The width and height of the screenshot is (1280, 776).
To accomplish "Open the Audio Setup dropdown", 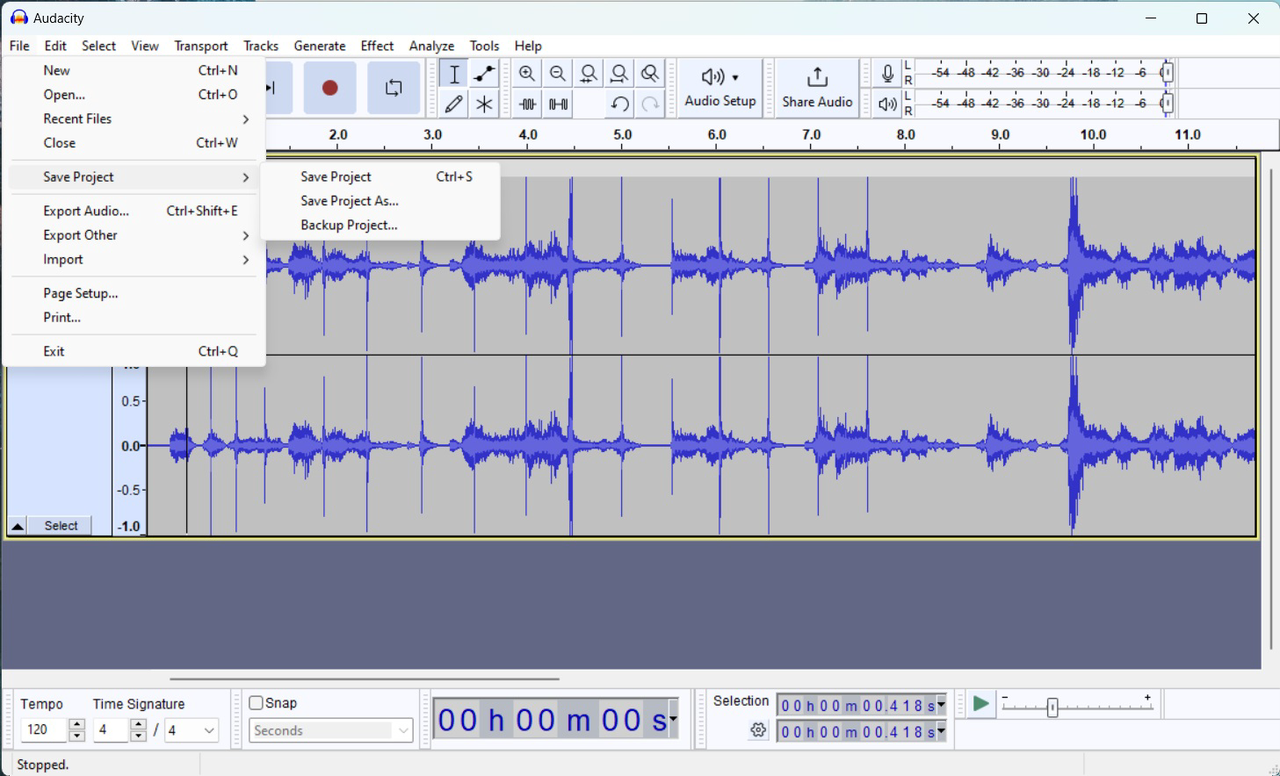I will [720, 88].
